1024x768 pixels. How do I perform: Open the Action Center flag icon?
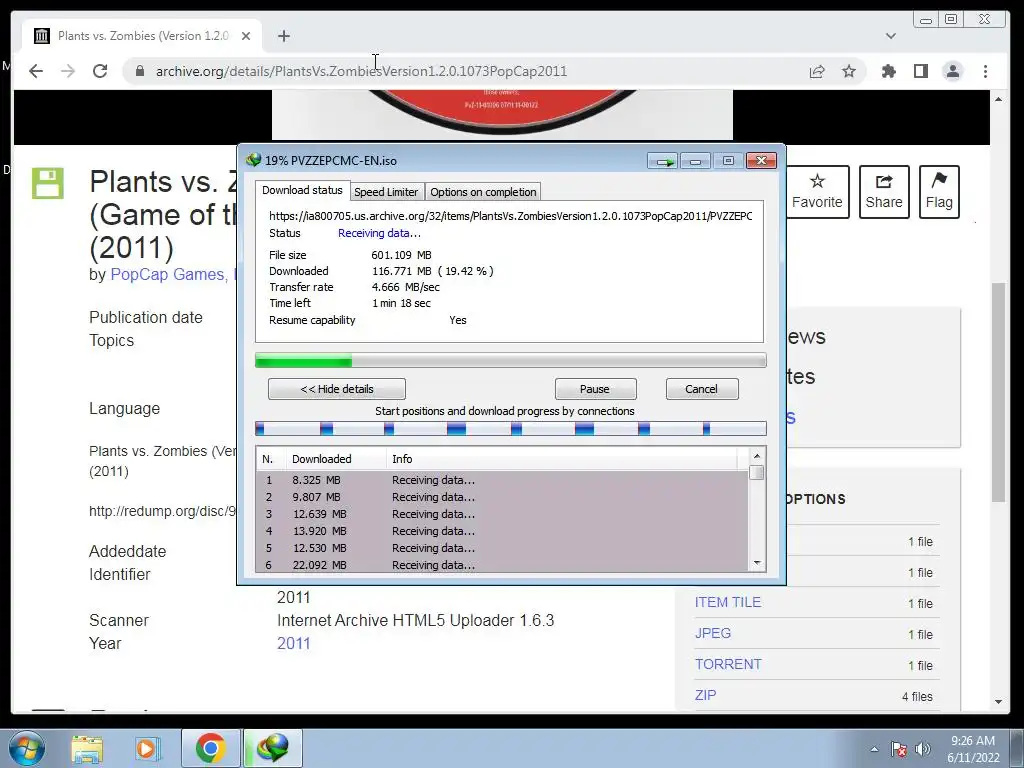899,749
